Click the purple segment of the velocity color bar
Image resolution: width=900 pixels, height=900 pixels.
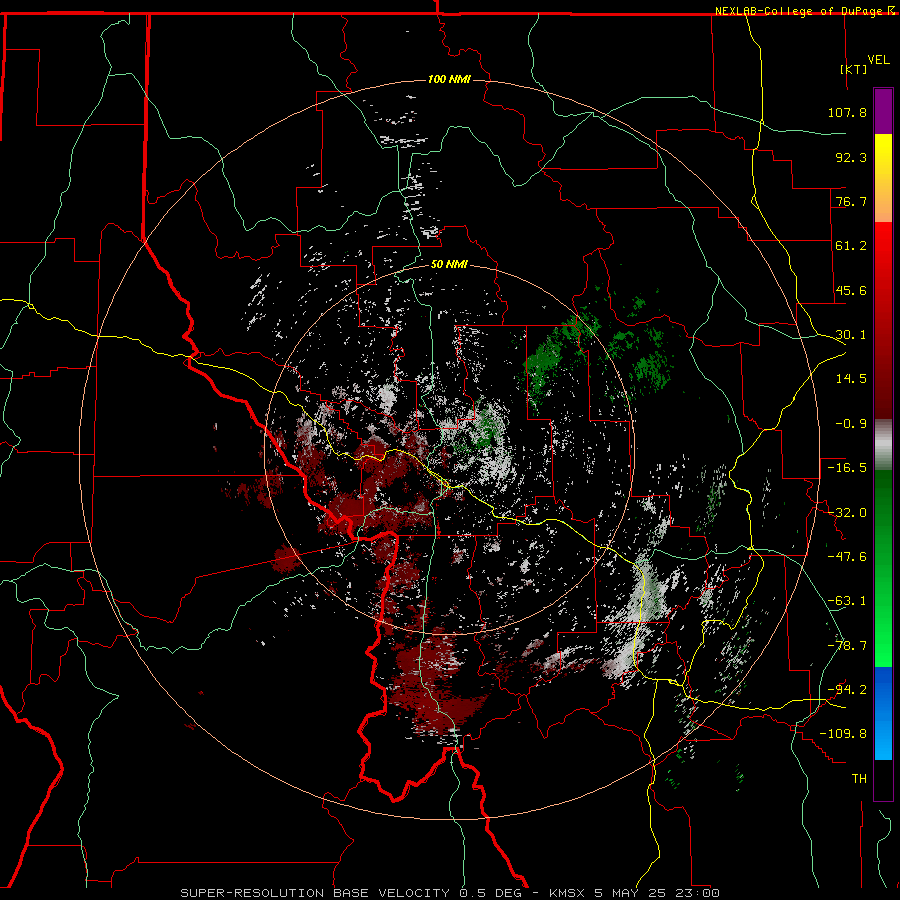coord(883,112)
